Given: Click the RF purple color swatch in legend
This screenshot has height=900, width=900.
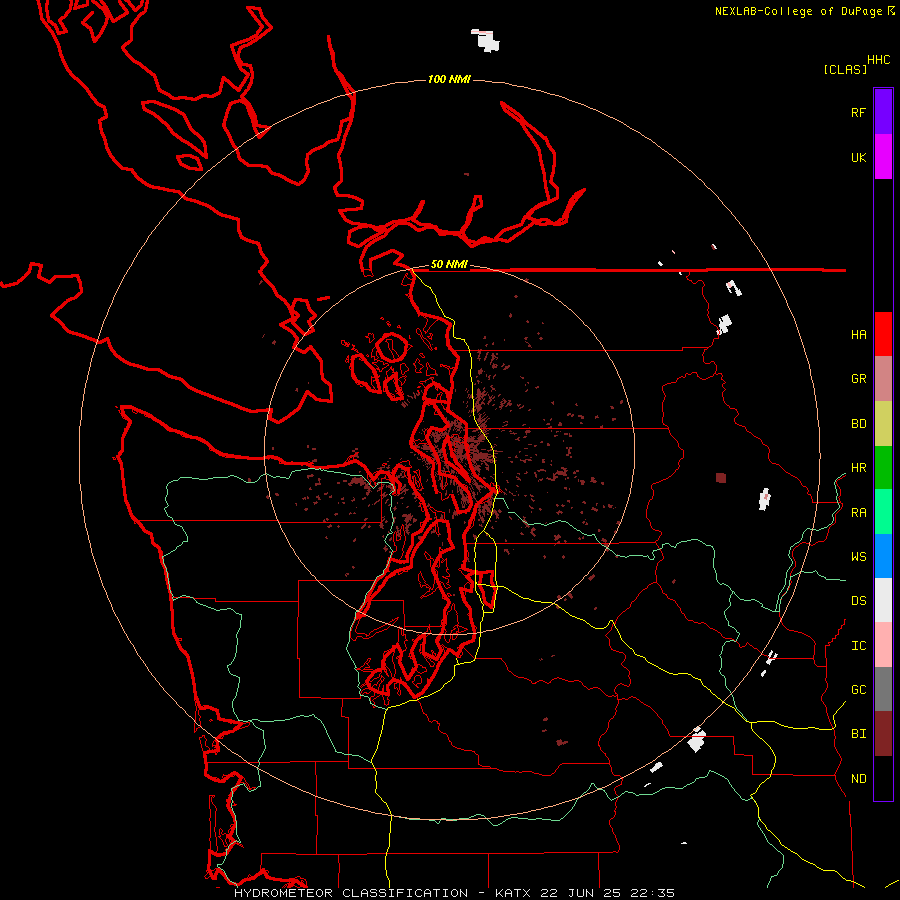Looking at the screenshot, I should (883, 112).
